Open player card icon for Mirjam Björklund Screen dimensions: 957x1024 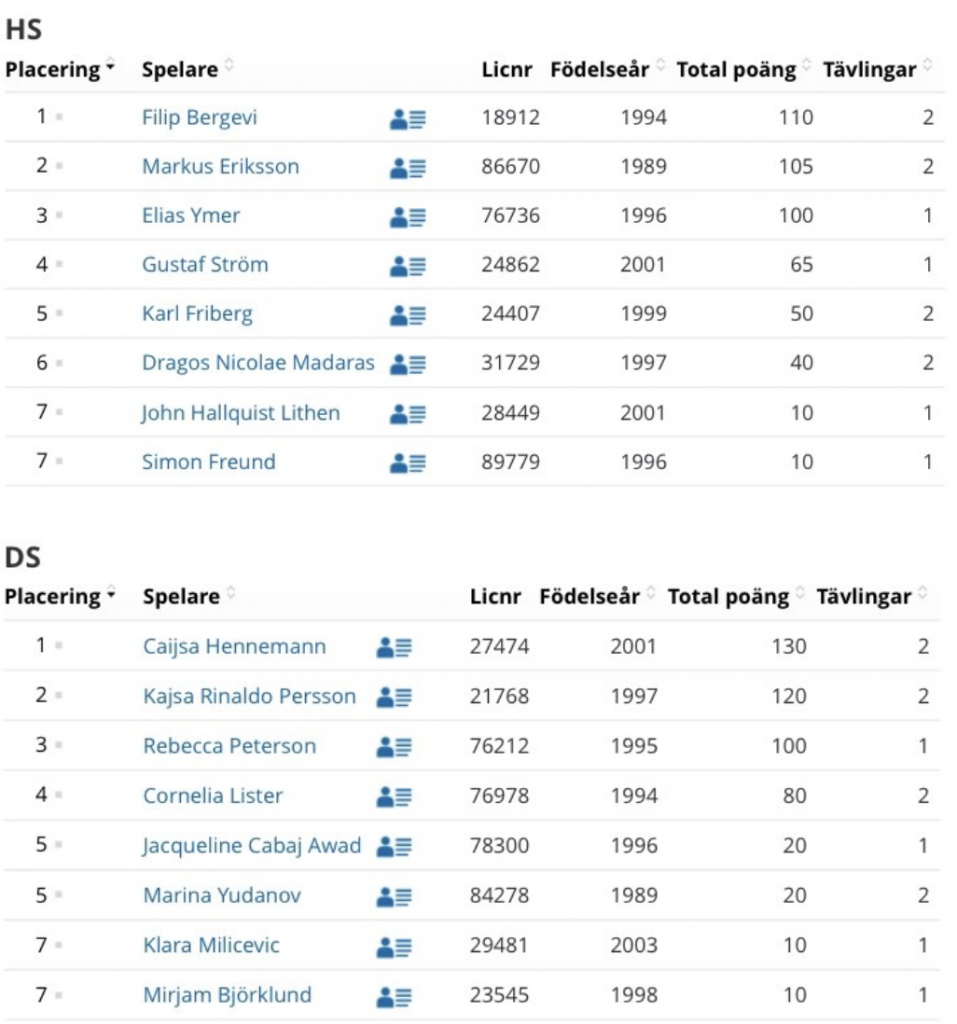point(394,997)
